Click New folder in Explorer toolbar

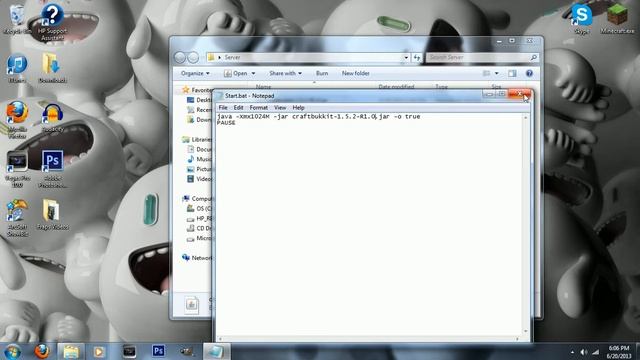click(x=356, y=73)
